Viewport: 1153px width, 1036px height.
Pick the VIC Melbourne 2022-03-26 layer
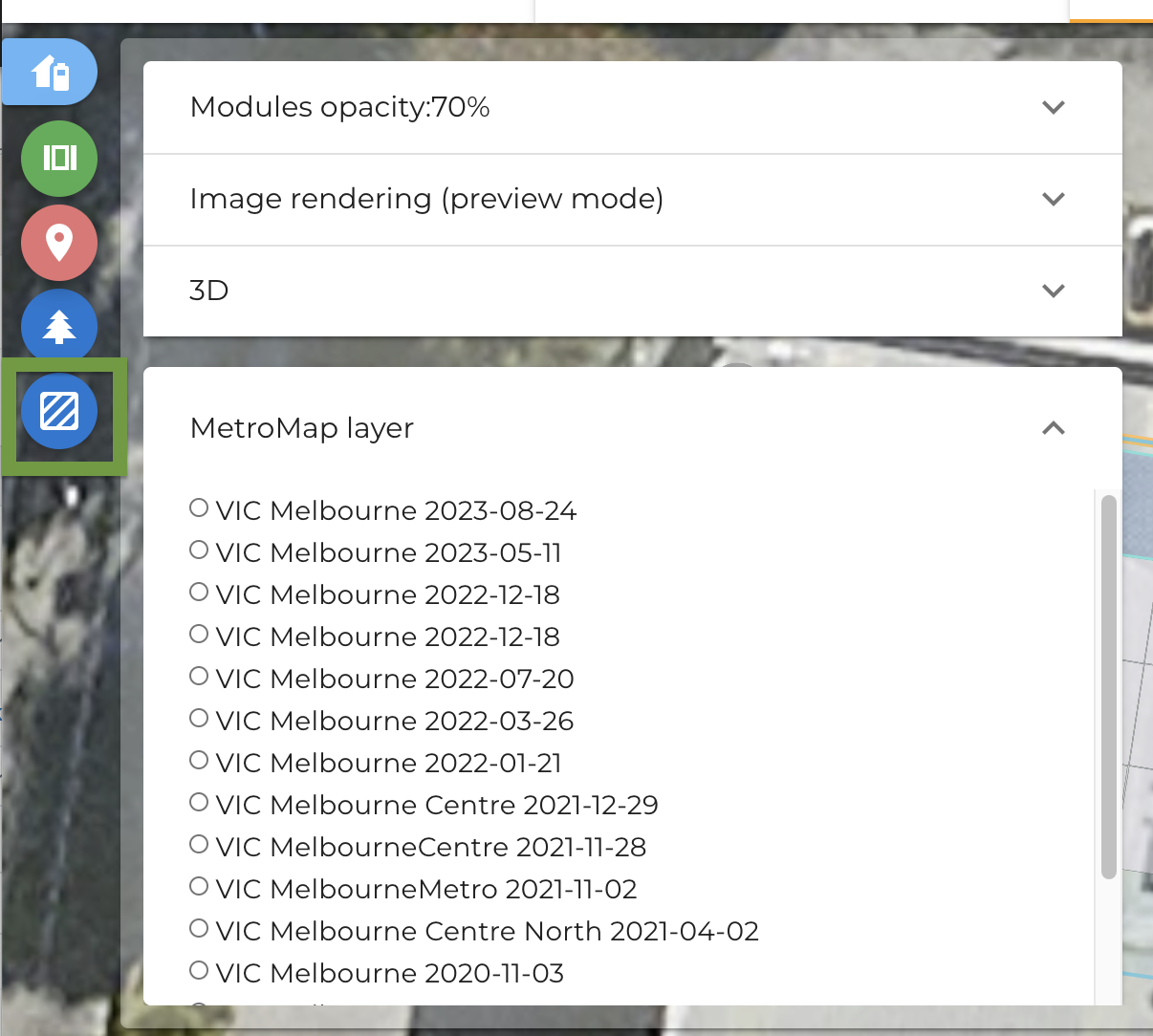tap(199, 718)
